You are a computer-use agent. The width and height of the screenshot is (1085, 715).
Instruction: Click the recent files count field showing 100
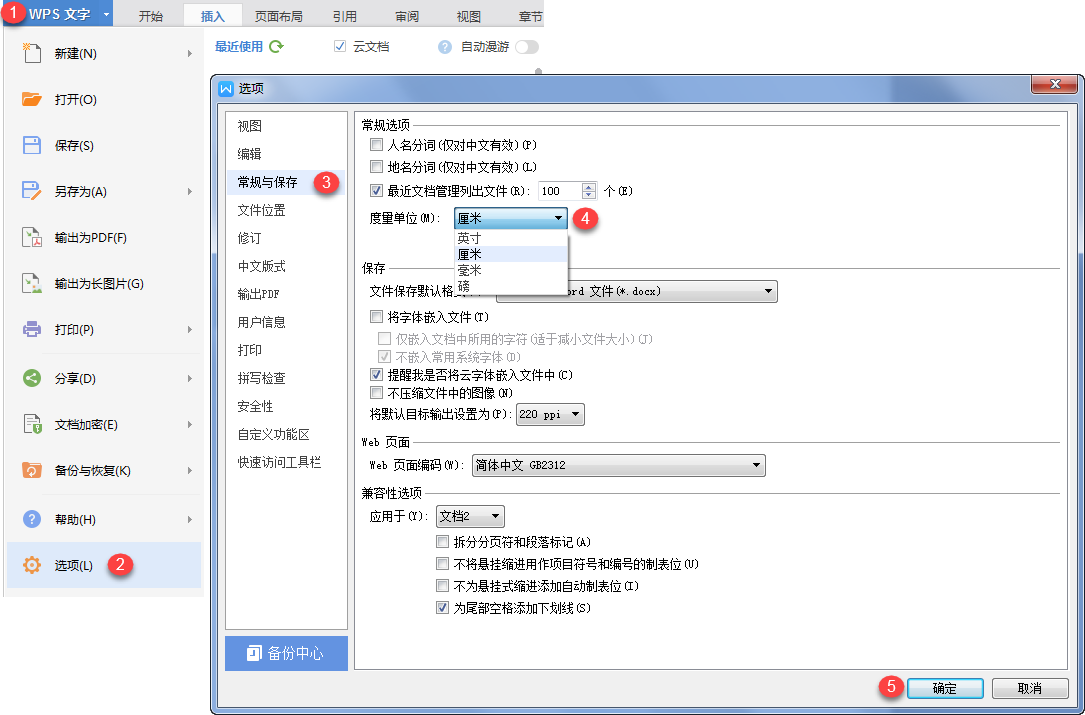560,191
